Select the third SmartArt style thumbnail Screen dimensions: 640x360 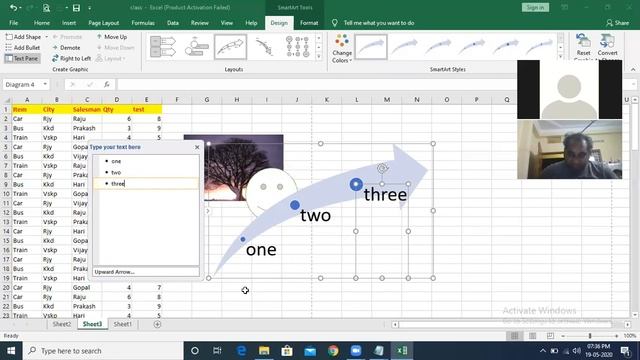(x=438, y=47)
